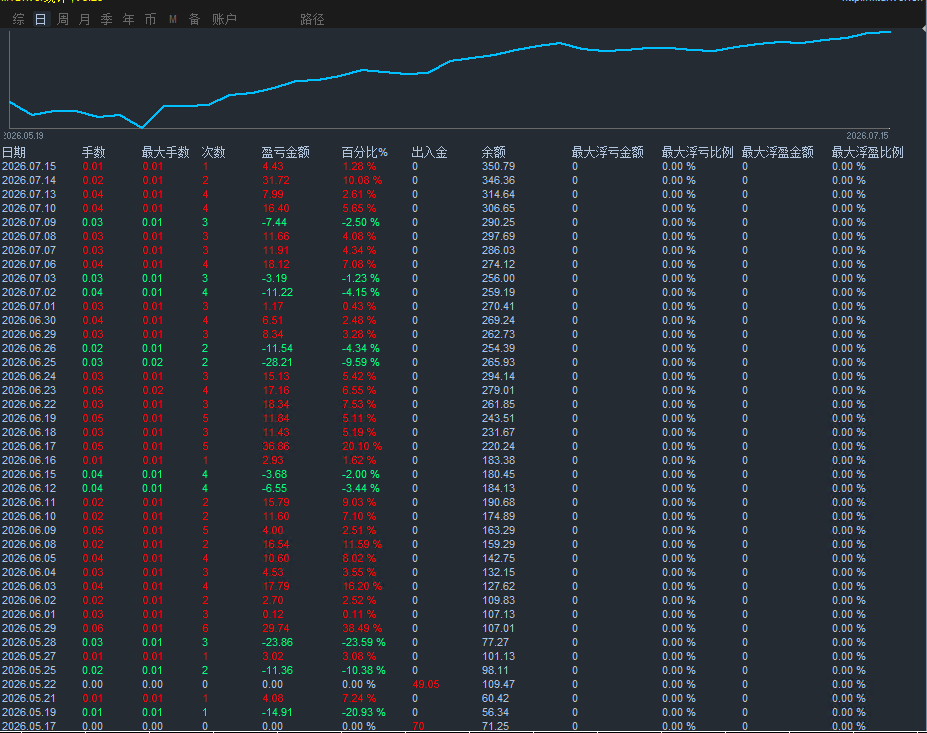The height and width of the screenshot is (733, 927).
Task: Select the 日 daily statistics tab
Action: [x=40, y=20]
